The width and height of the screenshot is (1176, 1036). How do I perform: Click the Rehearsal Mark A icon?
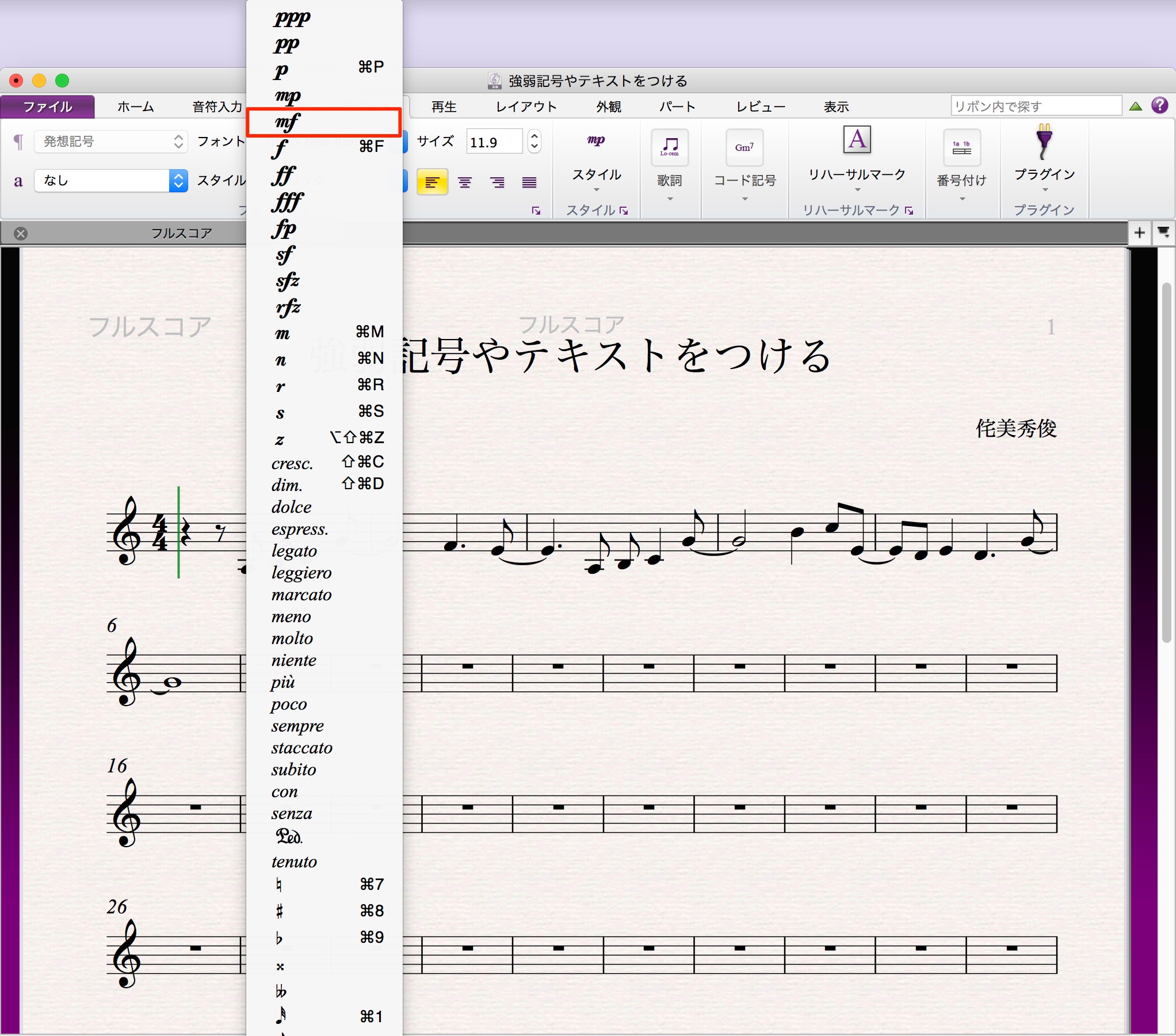click(x=857, y=139)
